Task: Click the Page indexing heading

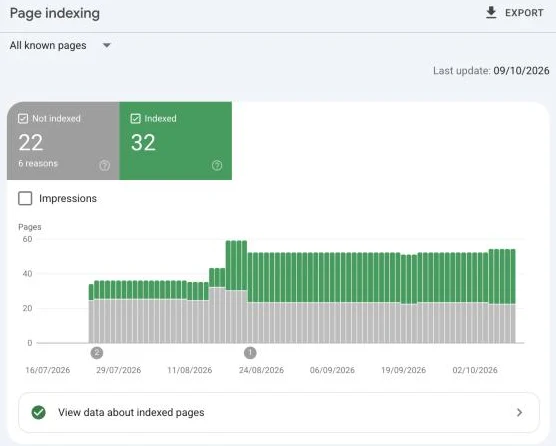Action: tap(55, 13)
